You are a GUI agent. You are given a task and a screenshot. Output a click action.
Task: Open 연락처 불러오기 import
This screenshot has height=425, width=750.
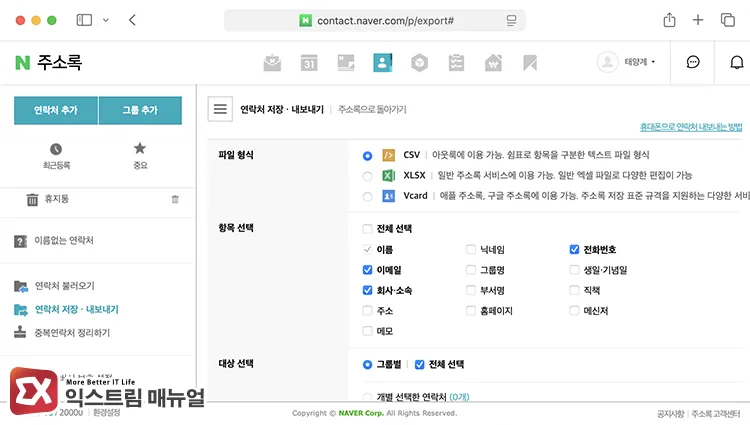tap(64, 286)
